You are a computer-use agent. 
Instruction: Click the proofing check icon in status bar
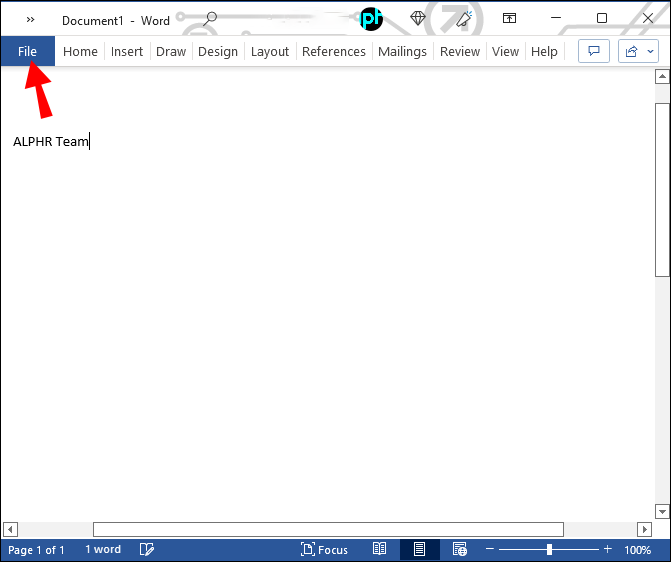coord(147,549)
